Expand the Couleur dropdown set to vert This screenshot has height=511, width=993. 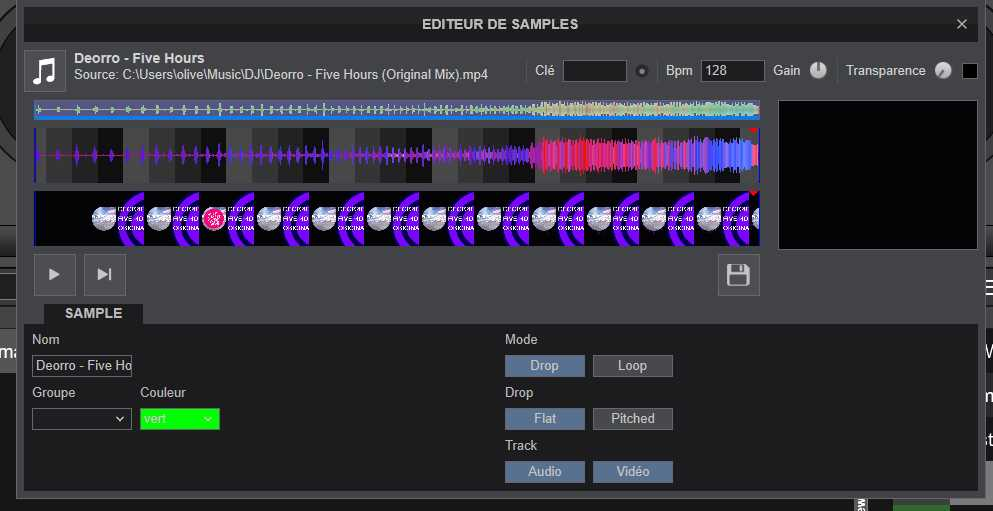pyautogui.click(x=180, y=419)
